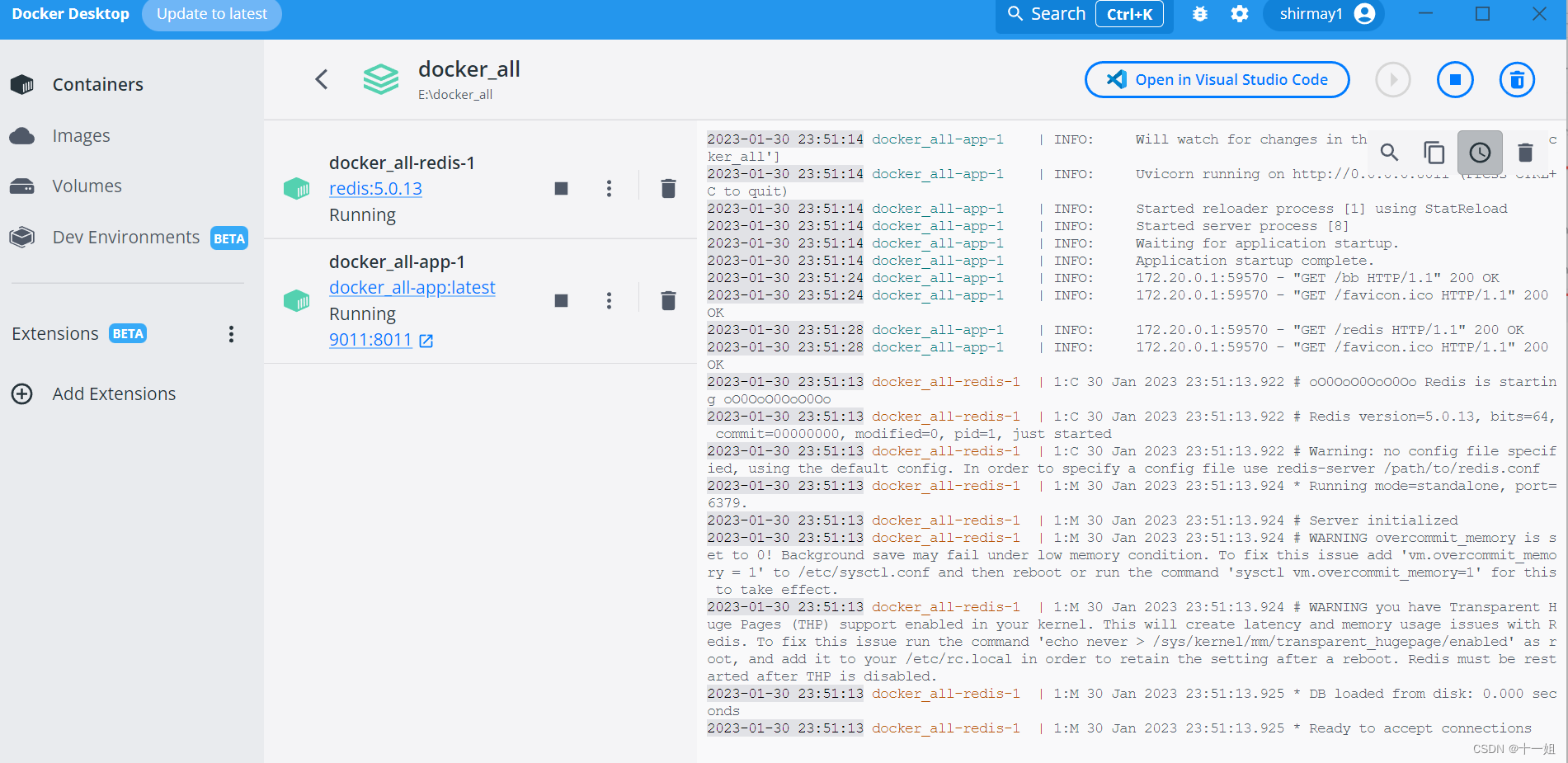This screenshot has width=1568, height=763.
Task: Click the docker_all compose stack icon
Action: tap(381, 80)
